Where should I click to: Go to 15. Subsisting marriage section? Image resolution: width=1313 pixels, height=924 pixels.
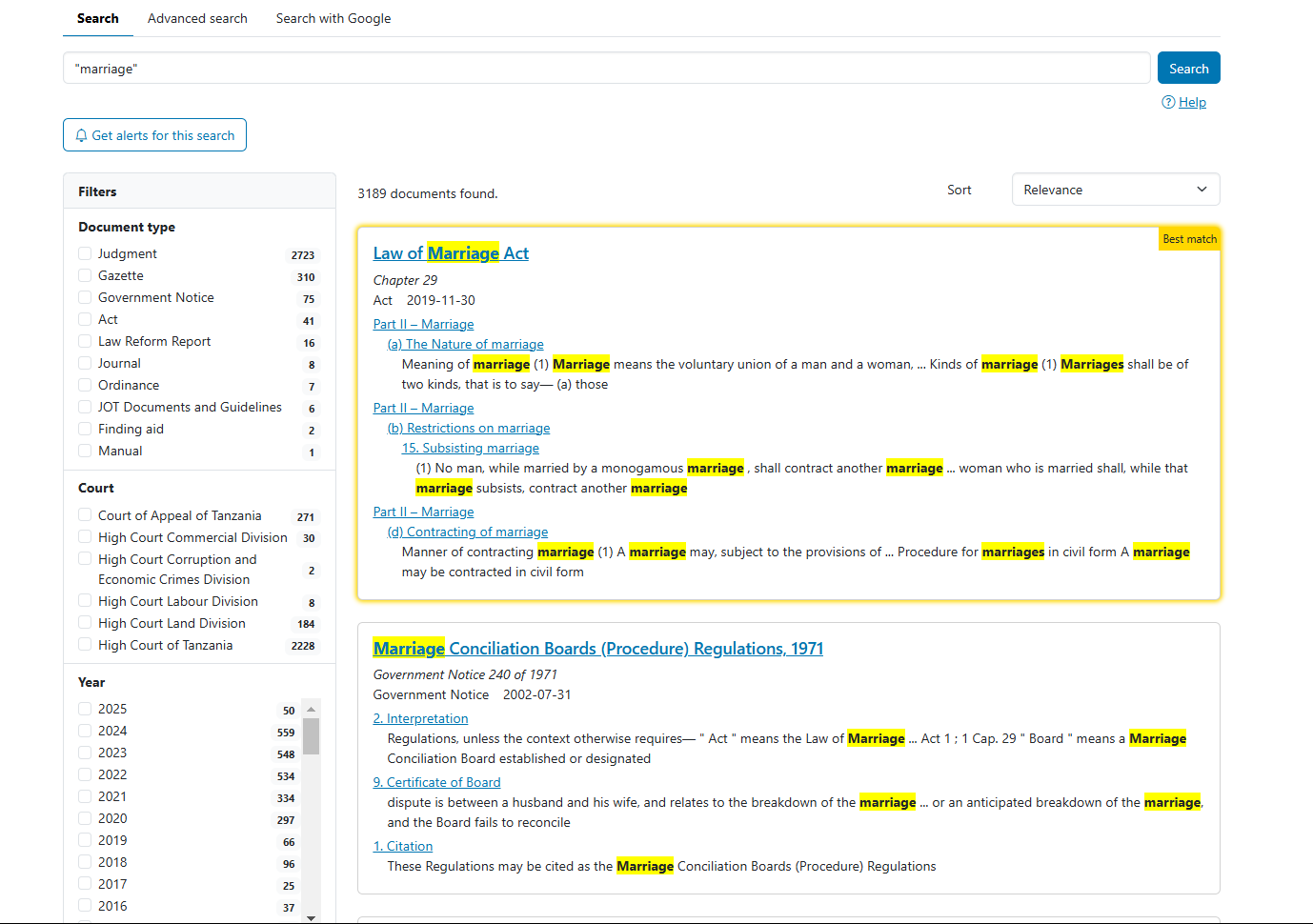click(x=470, y=448)
